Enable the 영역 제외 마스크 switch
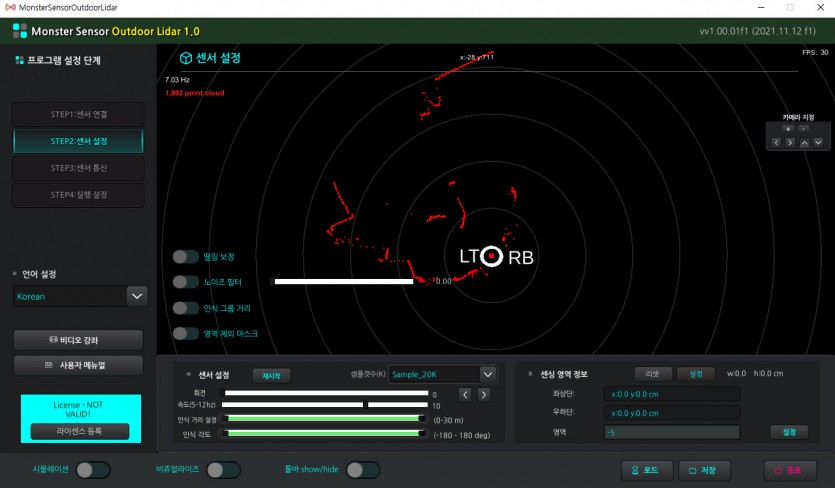The image size is (835, 488). pyautogui.click(x=185, y=334)
